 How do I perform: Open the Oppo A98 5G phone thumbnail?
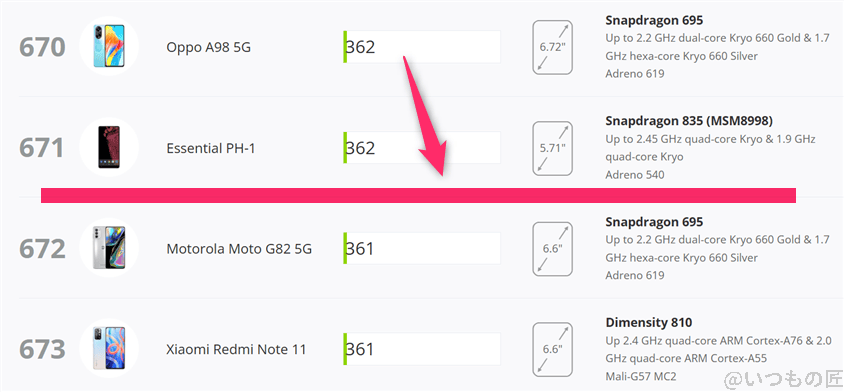109,46
